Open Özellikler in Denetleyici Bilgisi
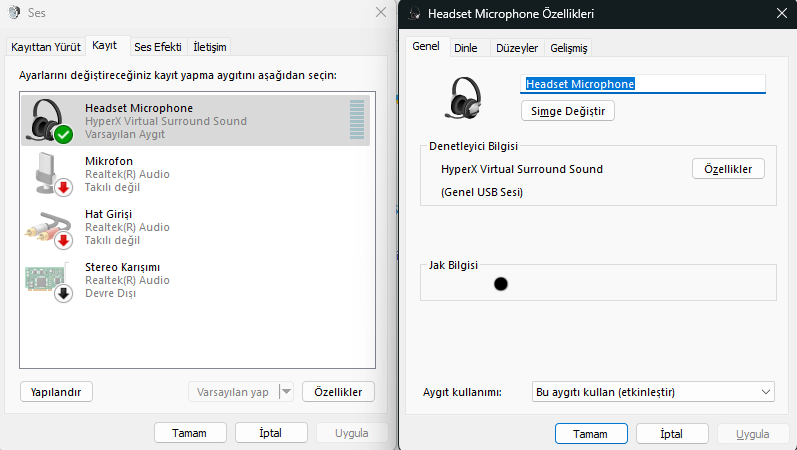This screenshot has height=450, width=797. pos(728,169)
